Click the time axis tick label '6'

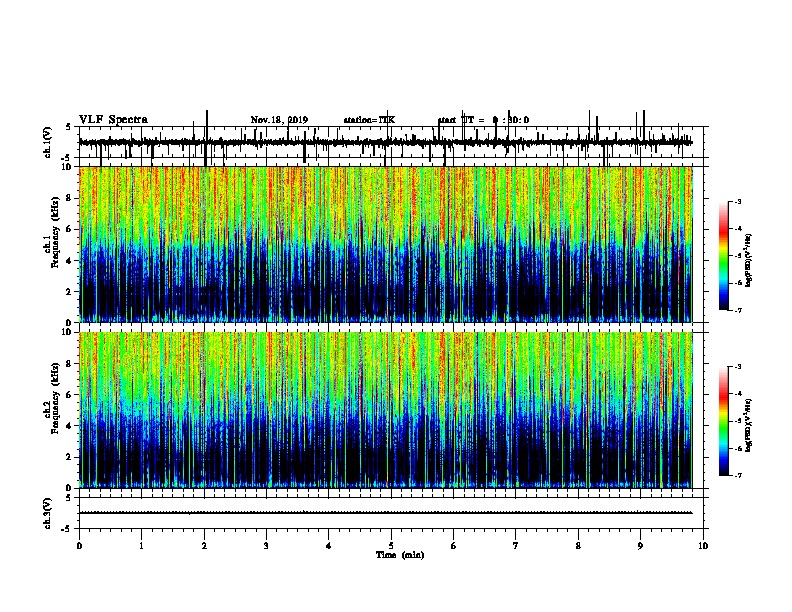click(454, 546)
